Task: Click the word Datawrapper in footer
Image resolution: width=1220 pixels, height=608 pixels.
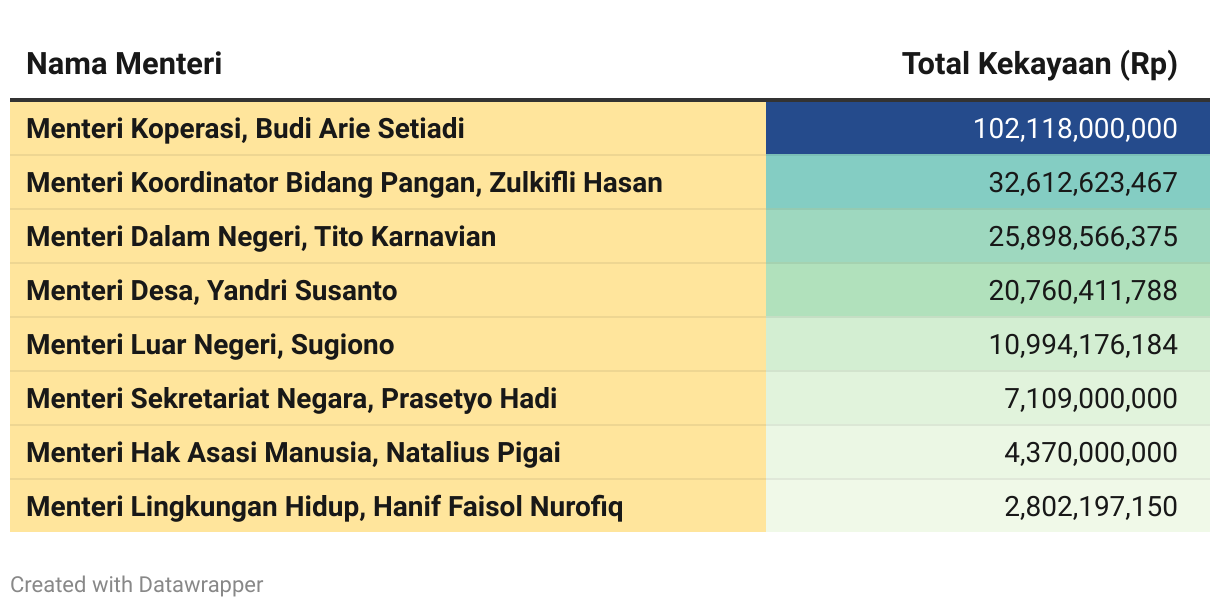Action: click(x=201, y=584)
